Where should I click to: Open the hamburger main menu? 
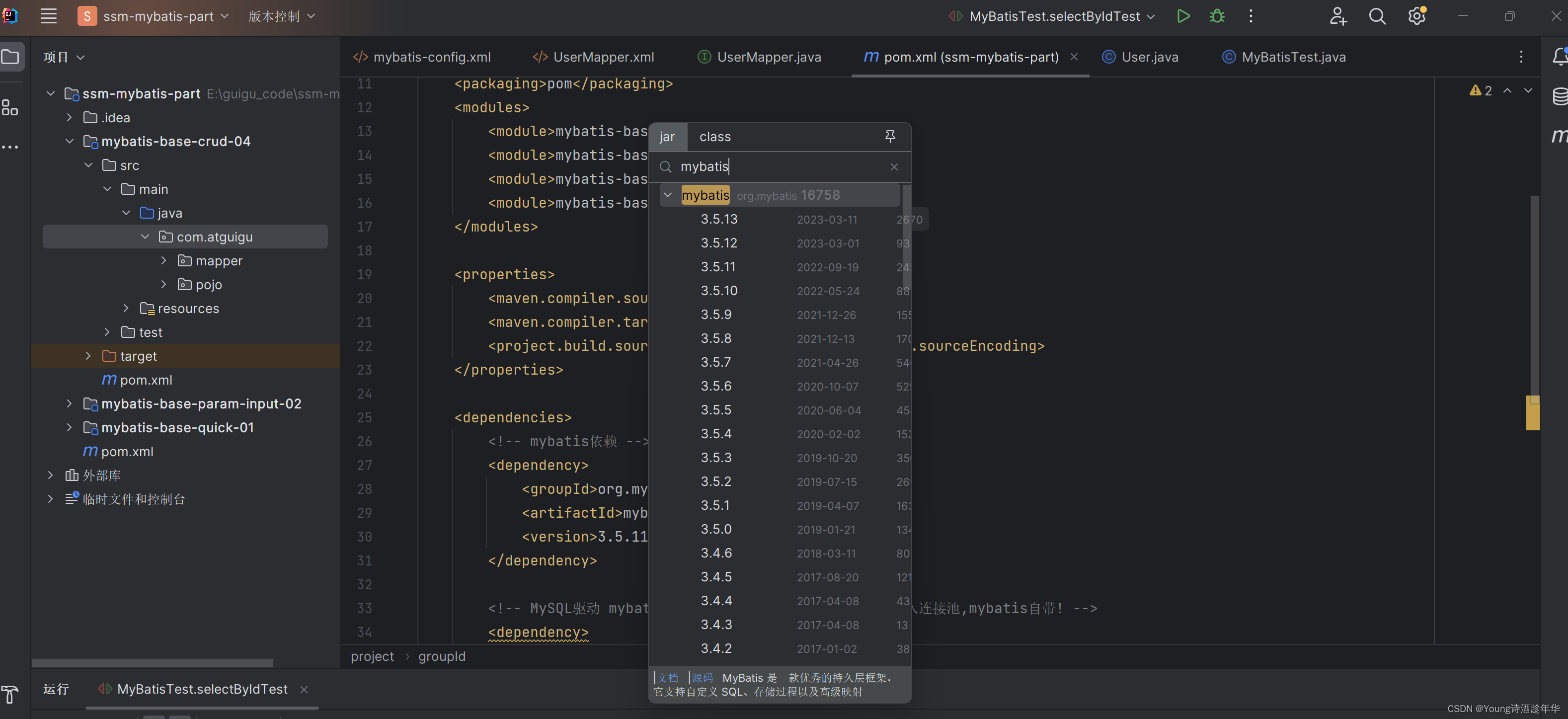49,16
